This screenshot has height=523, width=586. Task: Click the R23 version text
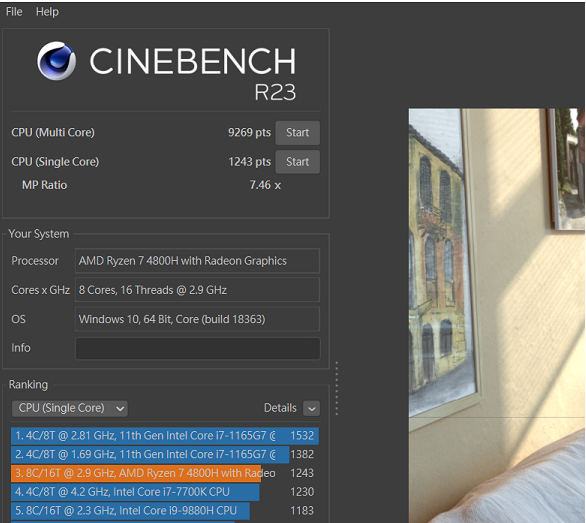point(275,92)
